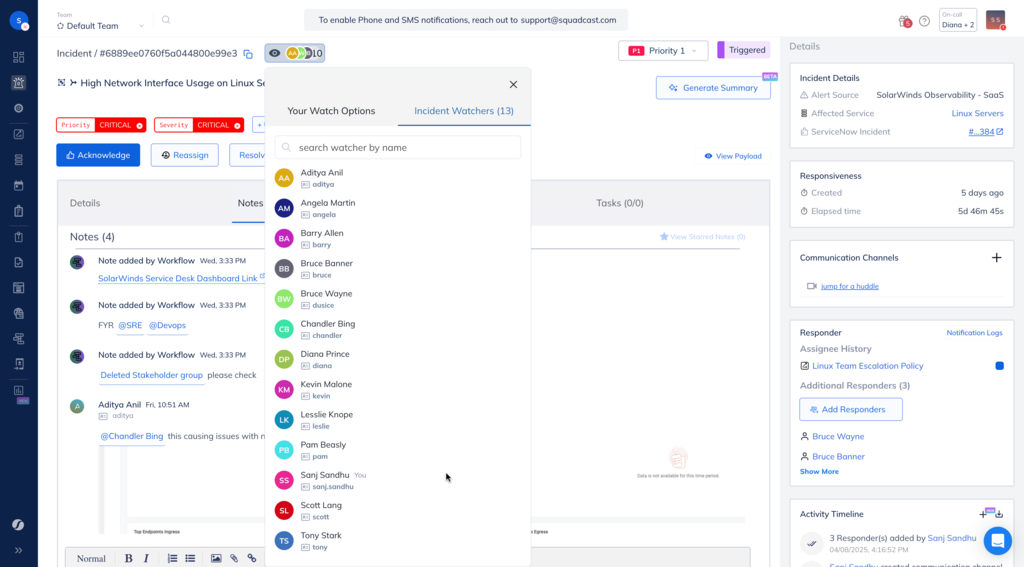Open Deleted Stakeholder group link
The image size is (1024, 567).
tap(152, 375)
